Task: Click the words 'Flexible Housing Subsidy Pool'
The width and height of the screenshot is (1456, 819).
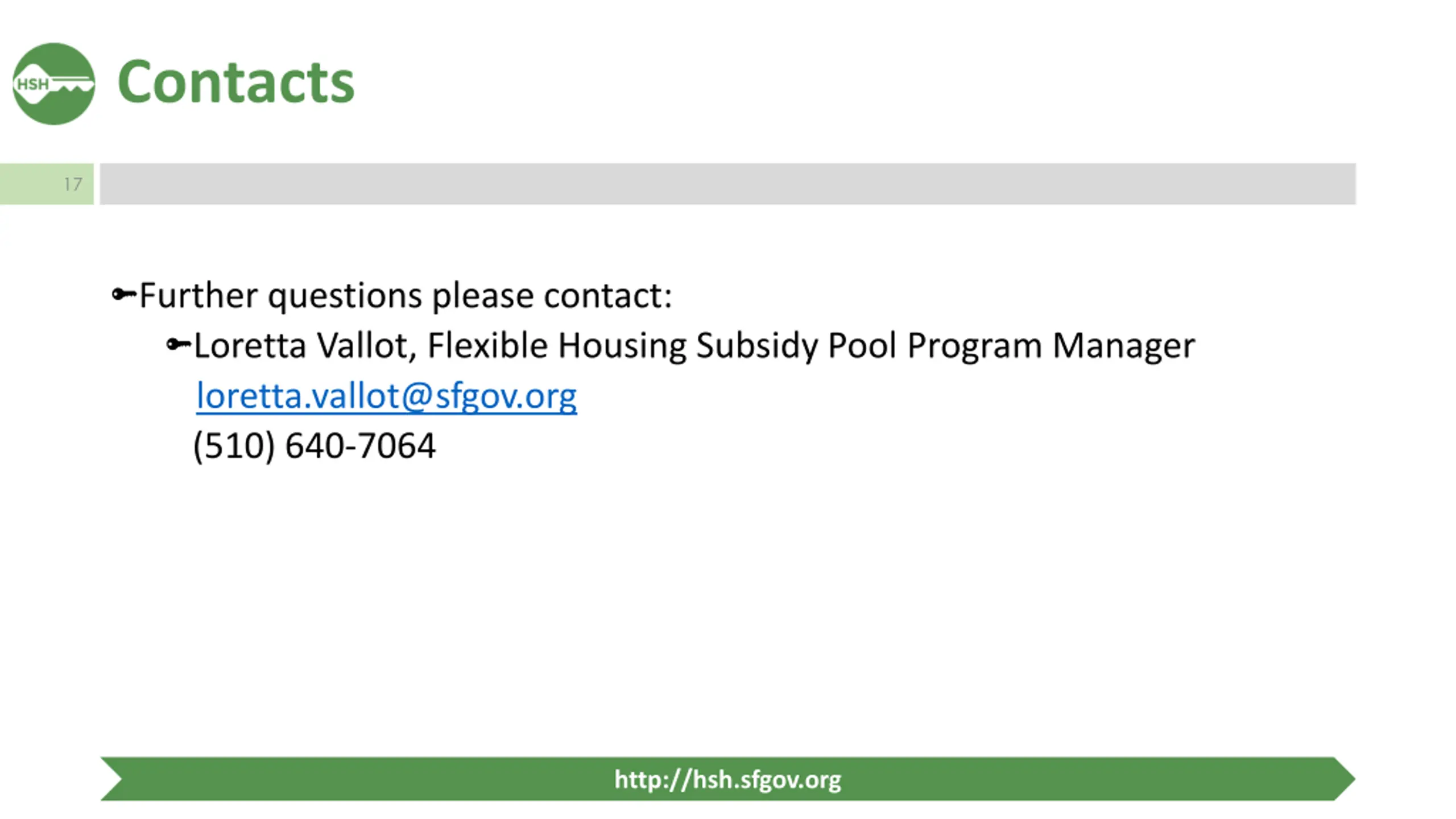Action: [x=662, y=346]
